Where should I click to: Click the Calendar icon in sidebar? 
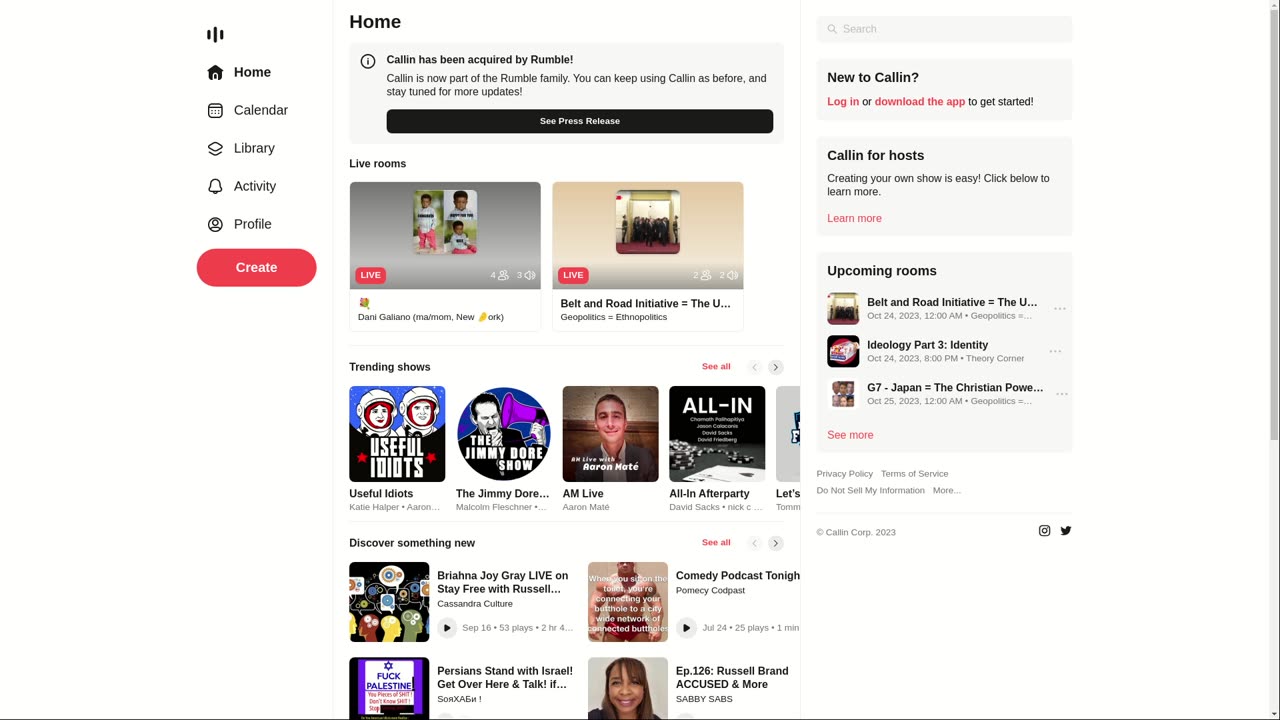[215, 110]
